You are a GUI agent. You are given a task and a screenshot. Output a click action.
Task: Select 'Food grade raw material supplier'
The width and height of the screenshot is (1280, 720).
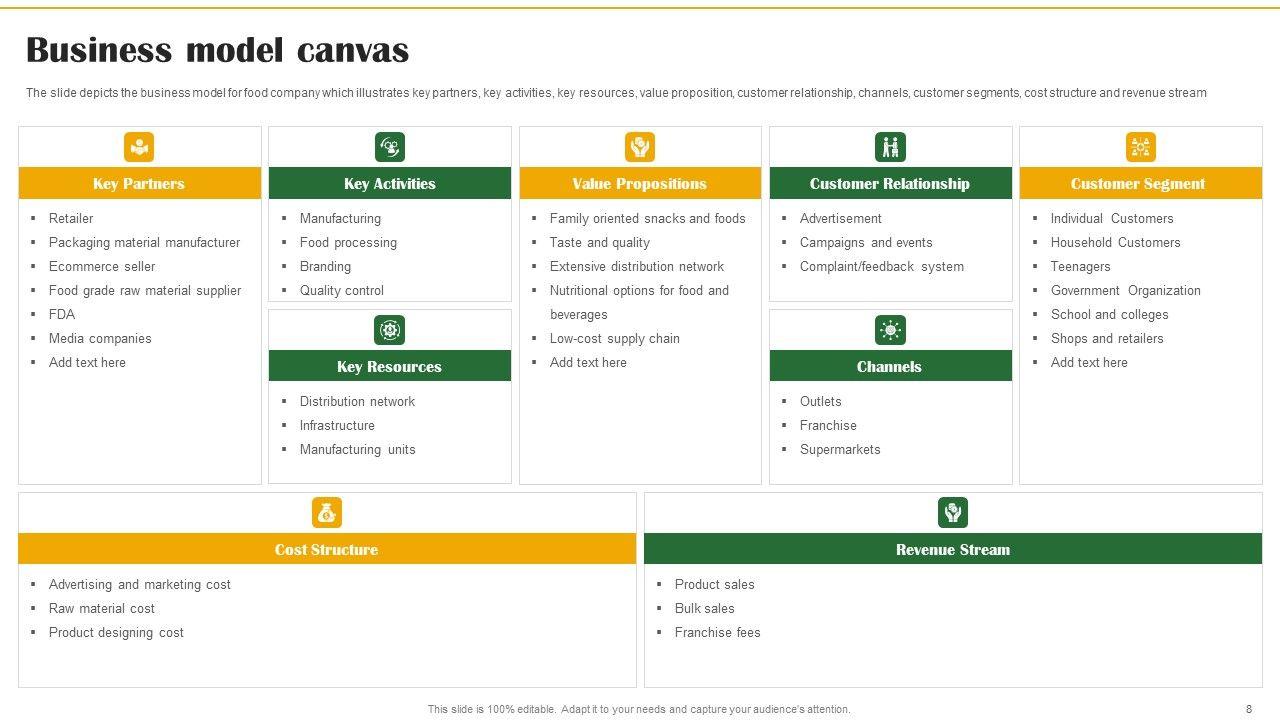[145, 290]
